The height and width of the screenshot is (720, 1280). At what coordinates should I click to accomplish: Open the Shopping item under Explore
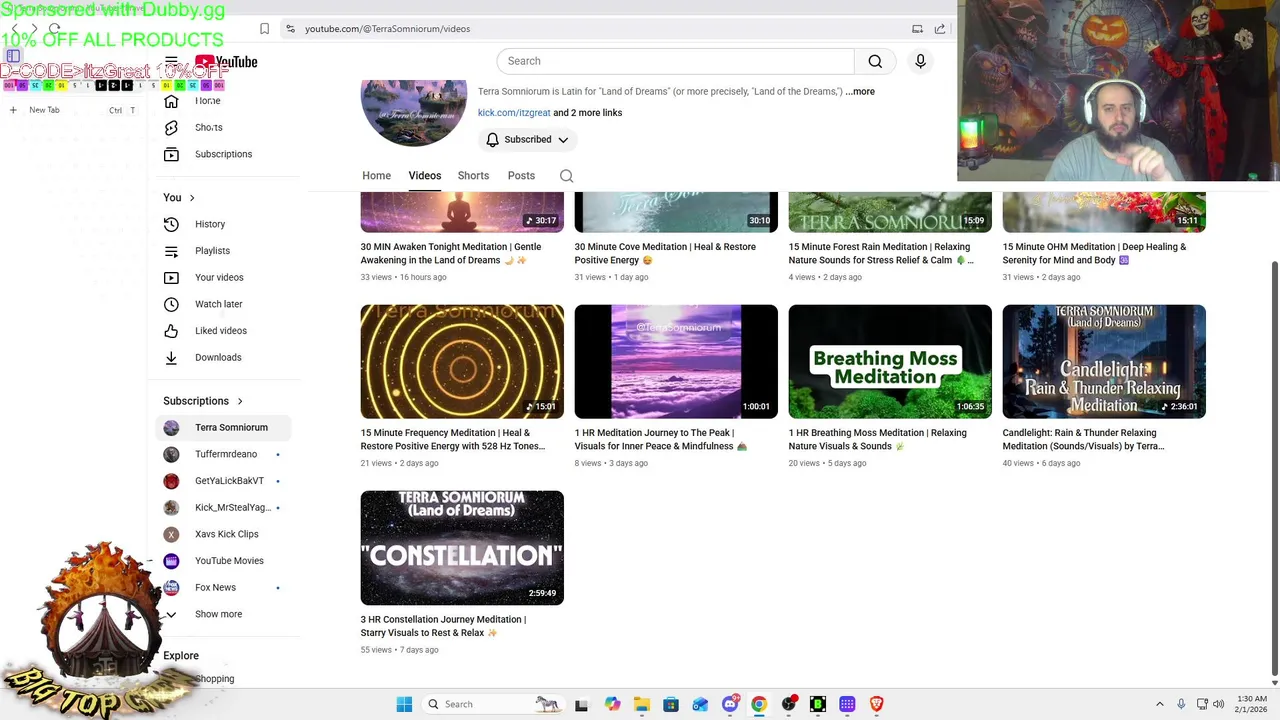214,679
